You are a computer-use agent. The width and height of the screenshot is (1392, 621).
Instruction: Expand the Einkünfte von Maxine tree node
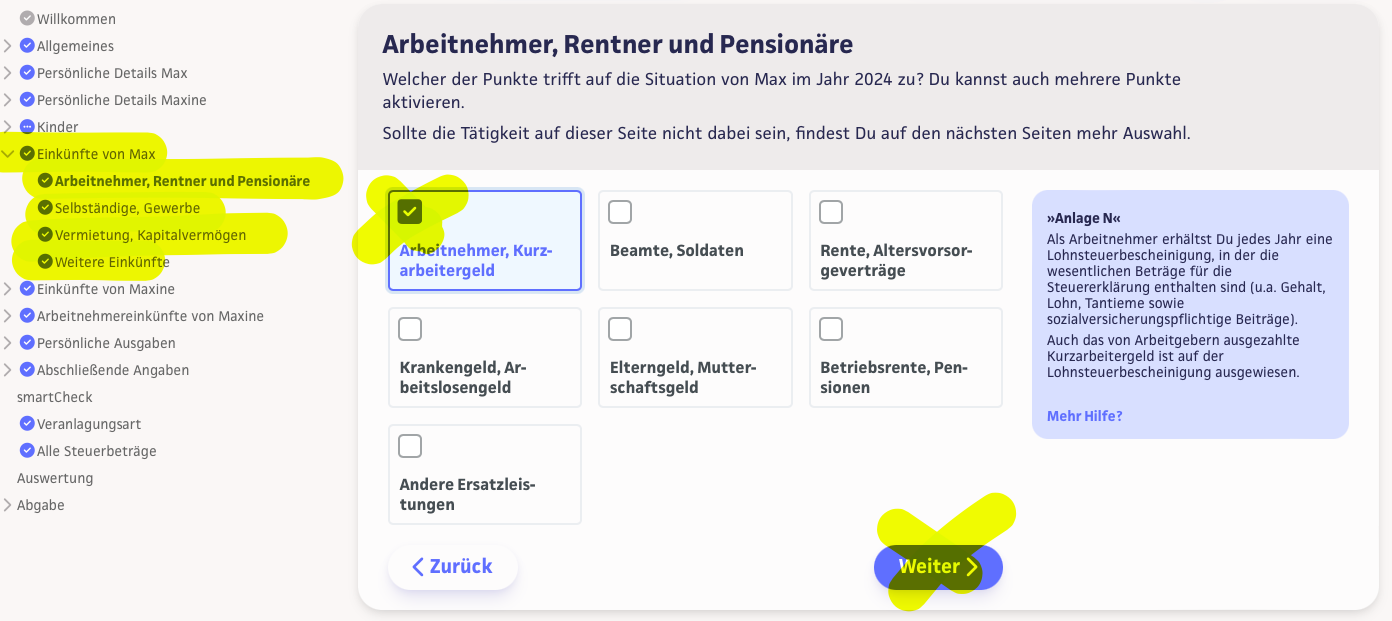pyautogui.click(x=8, y=289)
